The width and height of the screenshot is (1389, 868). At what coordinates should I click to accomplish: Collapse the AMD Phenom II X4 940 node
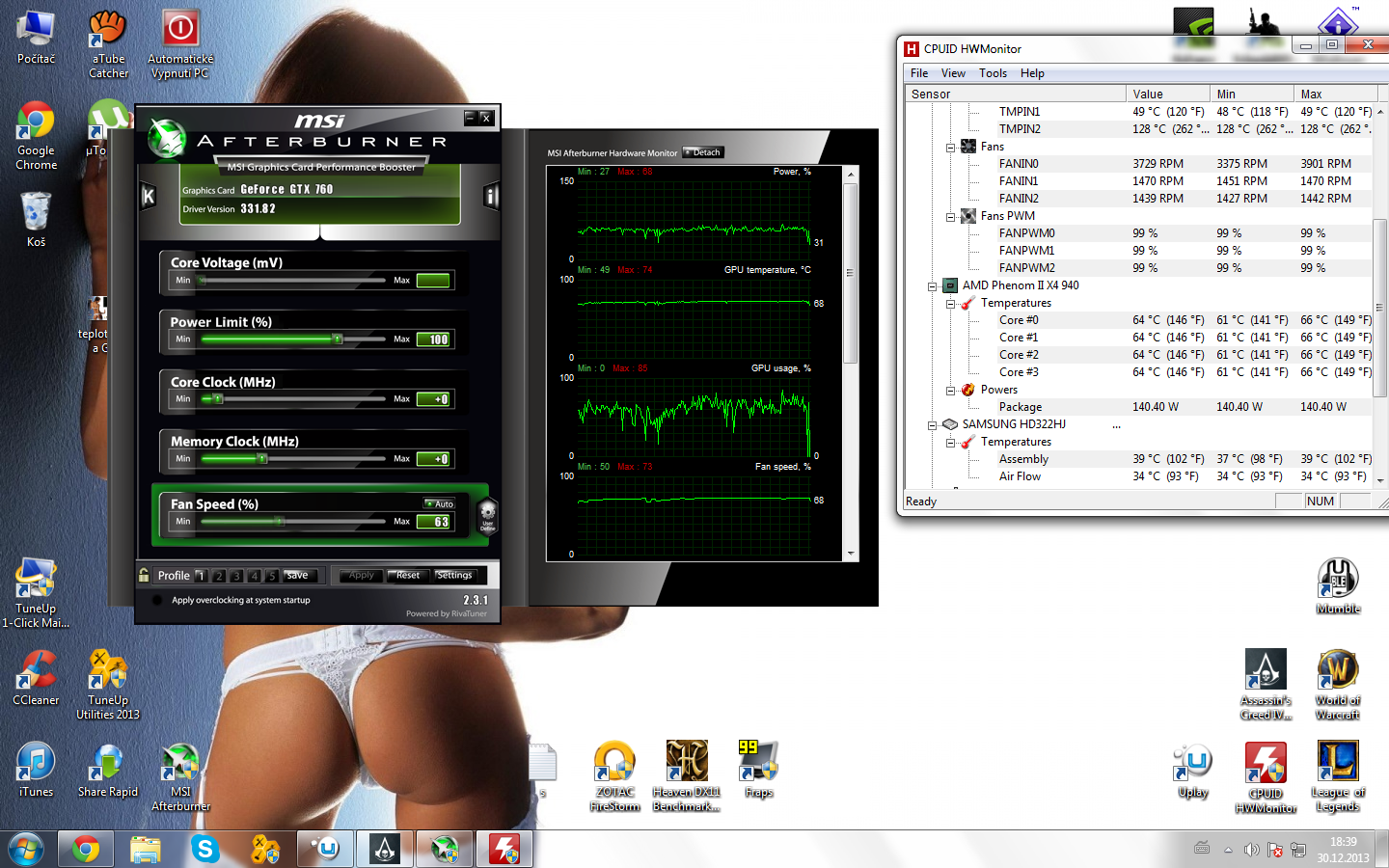click(x=932, y=286)
